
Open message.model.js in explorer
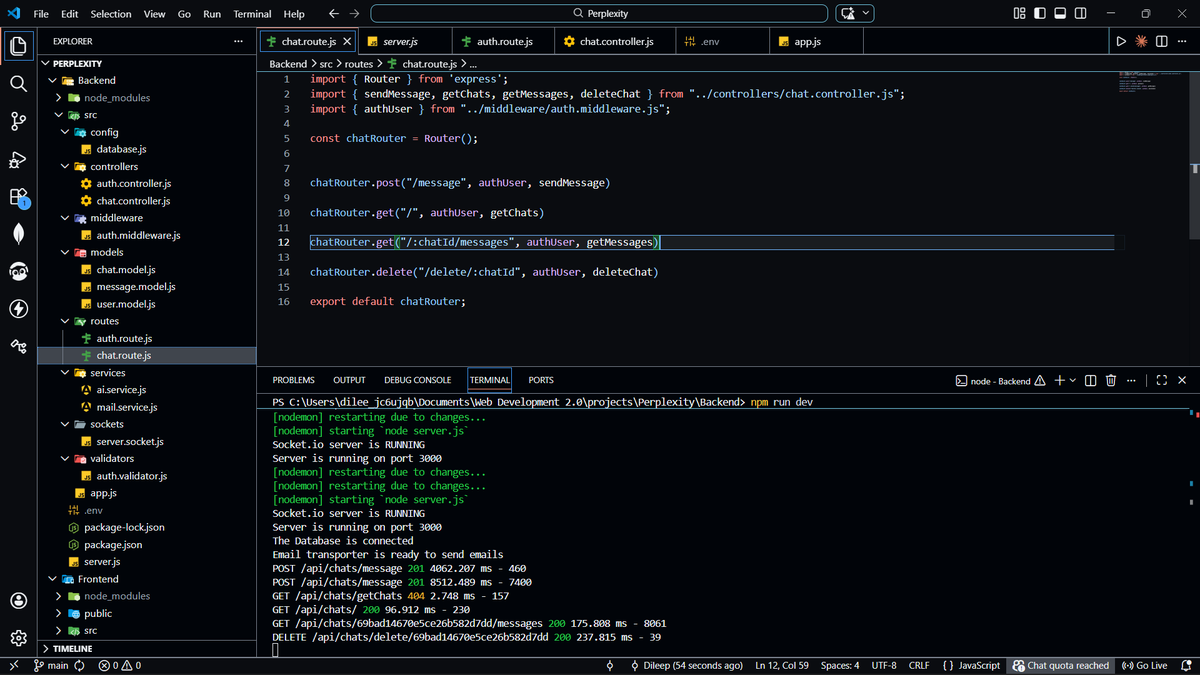(x=136, y=287)
